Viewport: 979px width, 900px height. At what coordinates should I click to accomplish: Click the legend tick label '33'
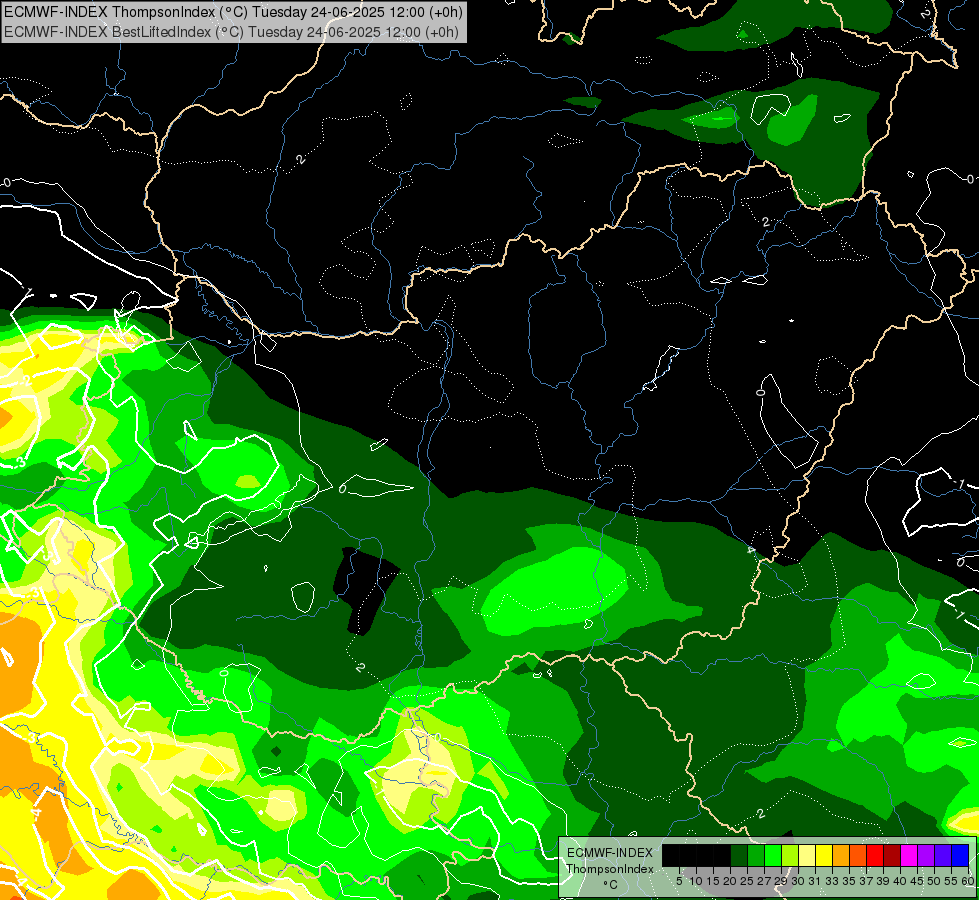pyautogui.click(x=832, y=881)
